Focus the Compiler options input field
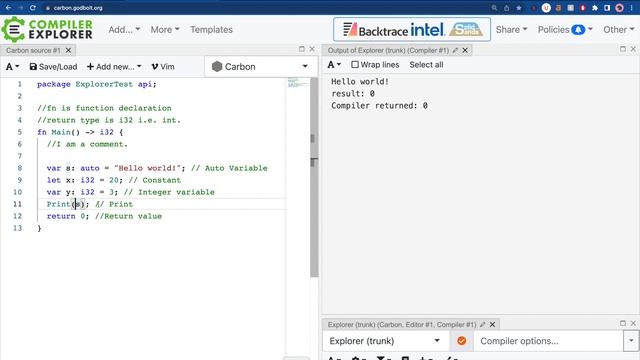The width and height of the screenshot is (640, 360). (549, 341)
